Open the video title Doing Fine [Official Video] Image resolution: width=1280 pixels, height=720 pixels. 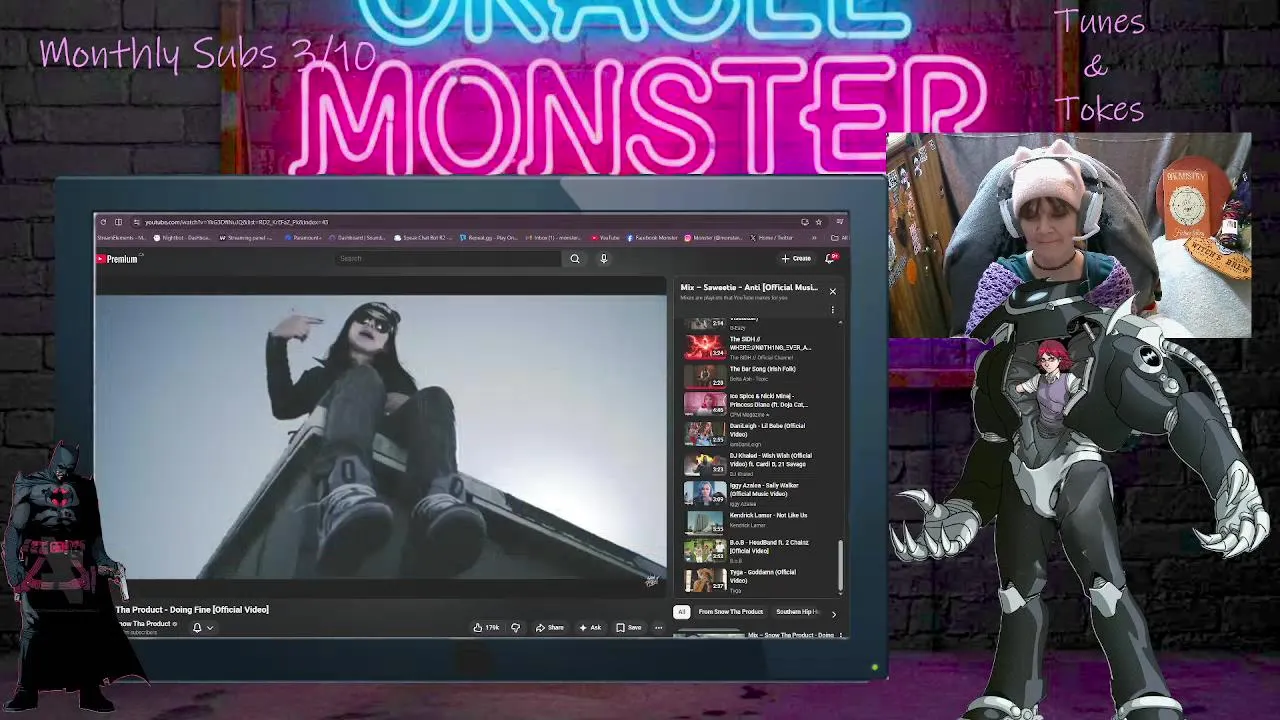(x=192, y=610)
